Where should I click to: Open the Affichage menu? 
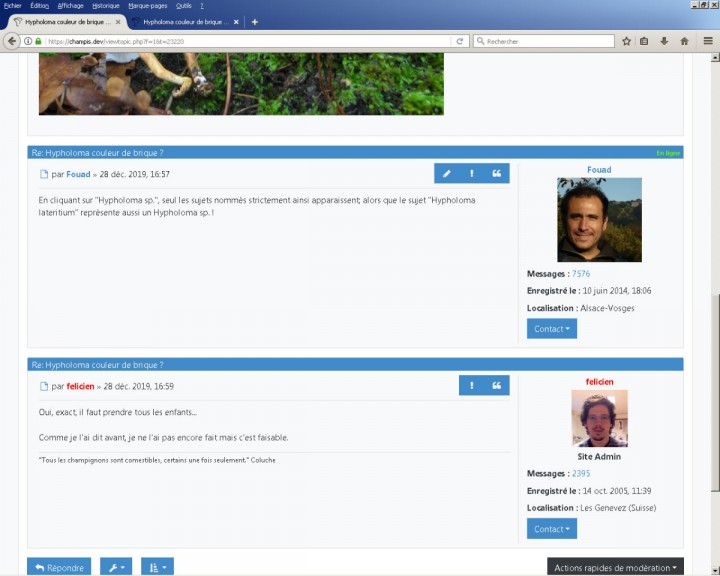[x=70, y=6]
